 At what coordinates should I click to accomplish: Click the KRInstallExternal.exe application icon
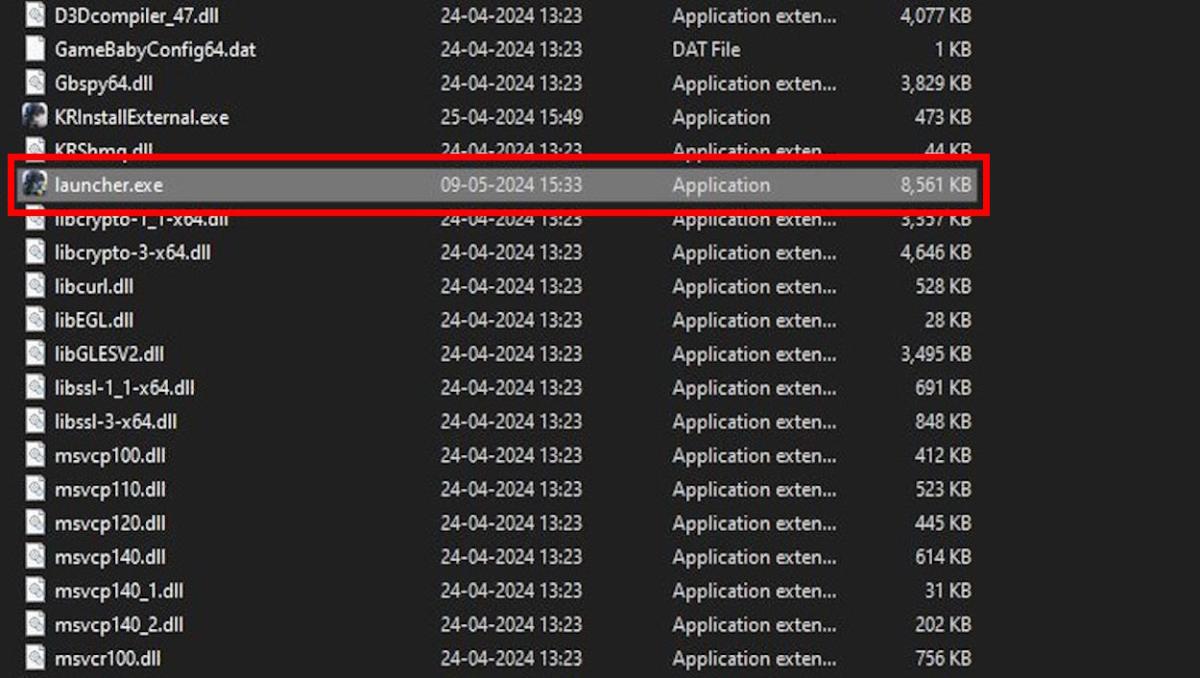click(x=33, y=117)
